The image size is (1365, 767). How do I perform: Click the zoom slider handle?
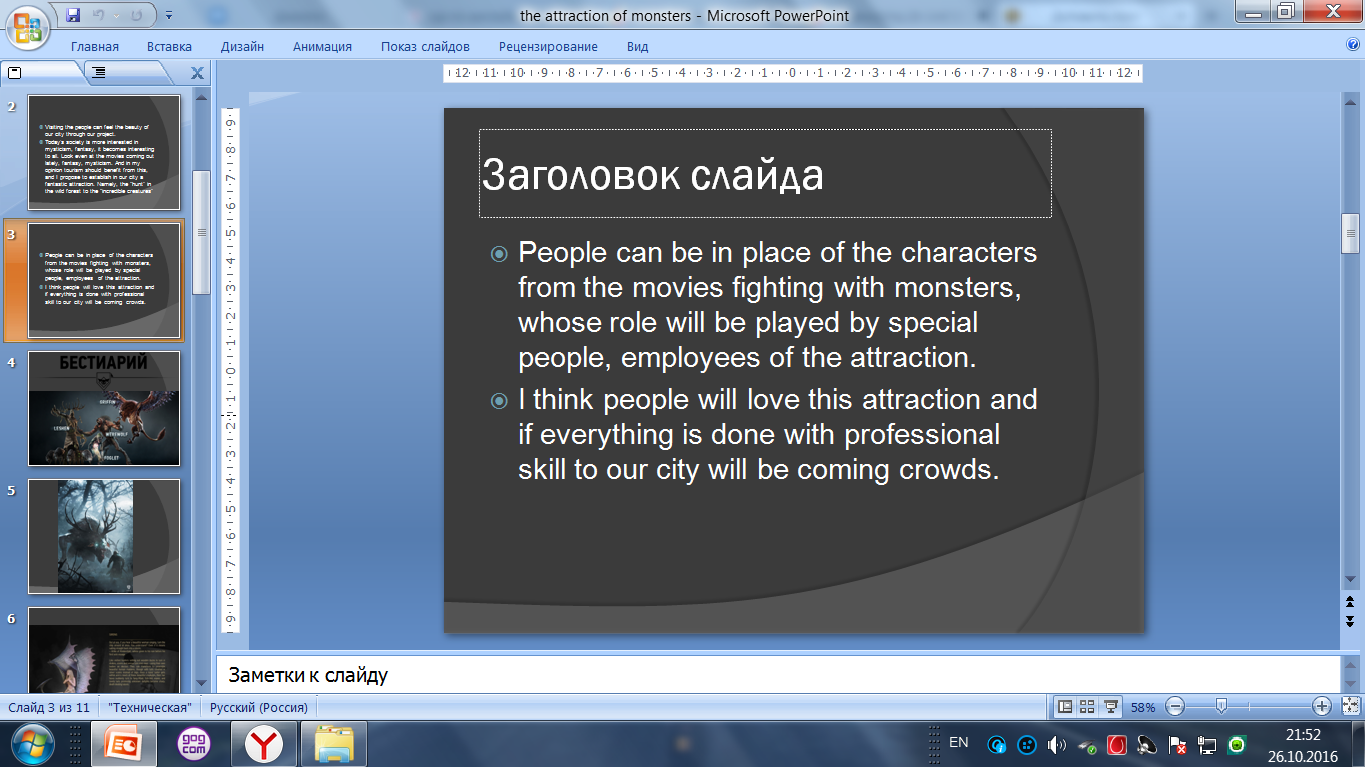1220,707
